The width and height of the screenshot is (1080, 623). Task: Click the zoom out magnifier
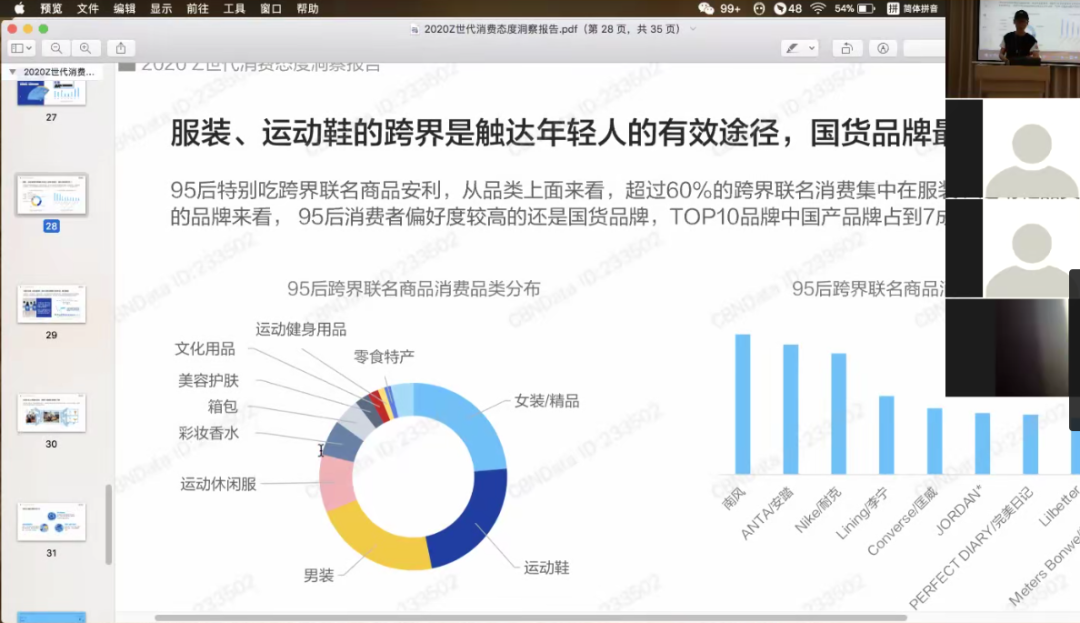pos(56,48)
